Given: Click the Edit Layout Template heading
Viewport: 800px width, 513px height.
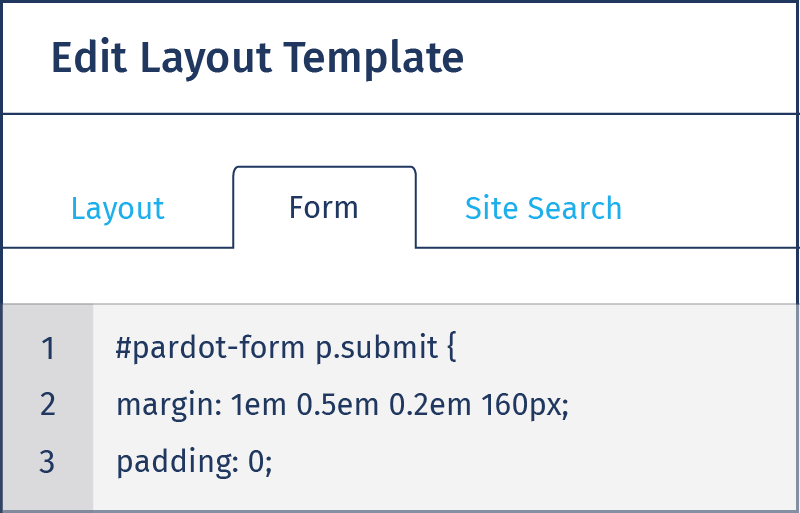Looking at the screenshot, I should coord(258,57).
